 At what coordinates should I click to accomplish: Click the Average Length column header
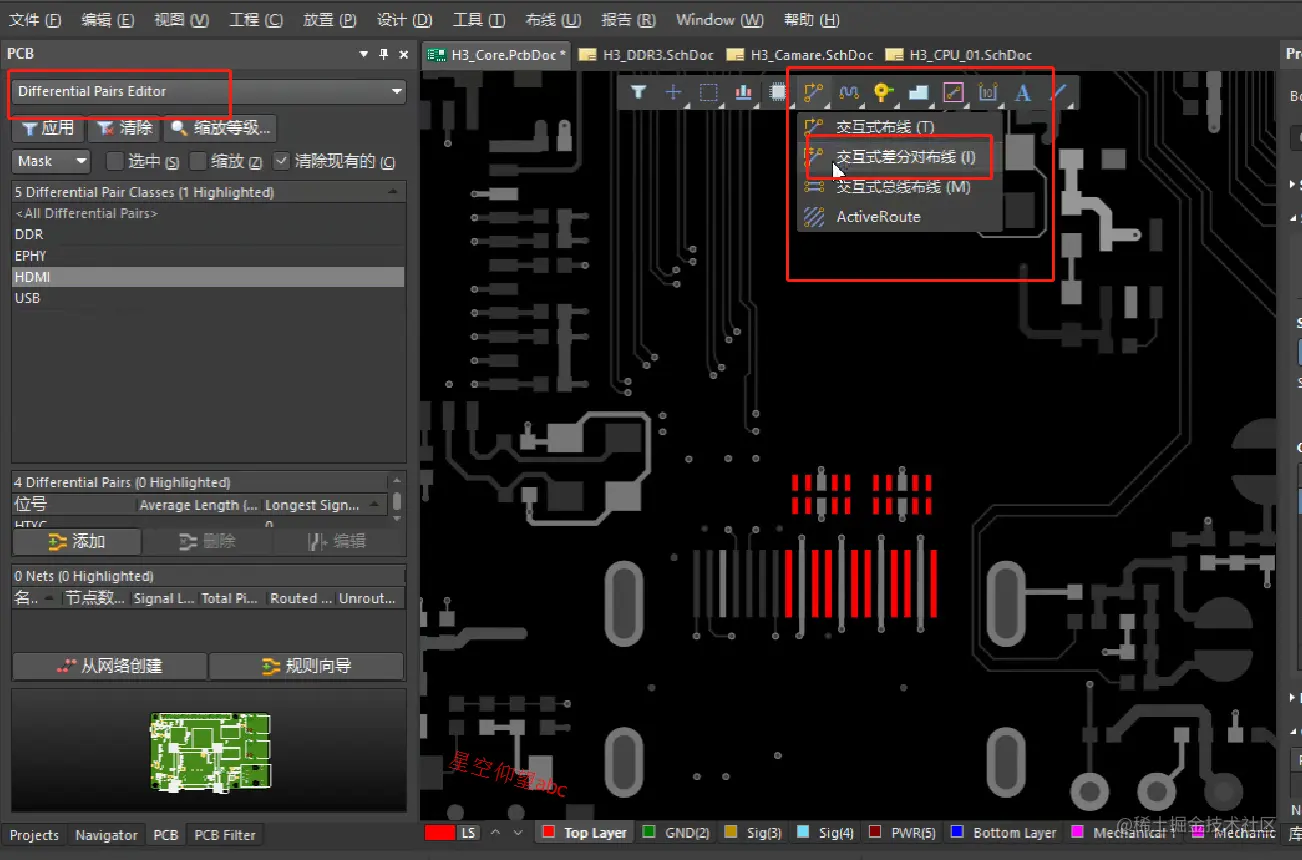(199, 505)
